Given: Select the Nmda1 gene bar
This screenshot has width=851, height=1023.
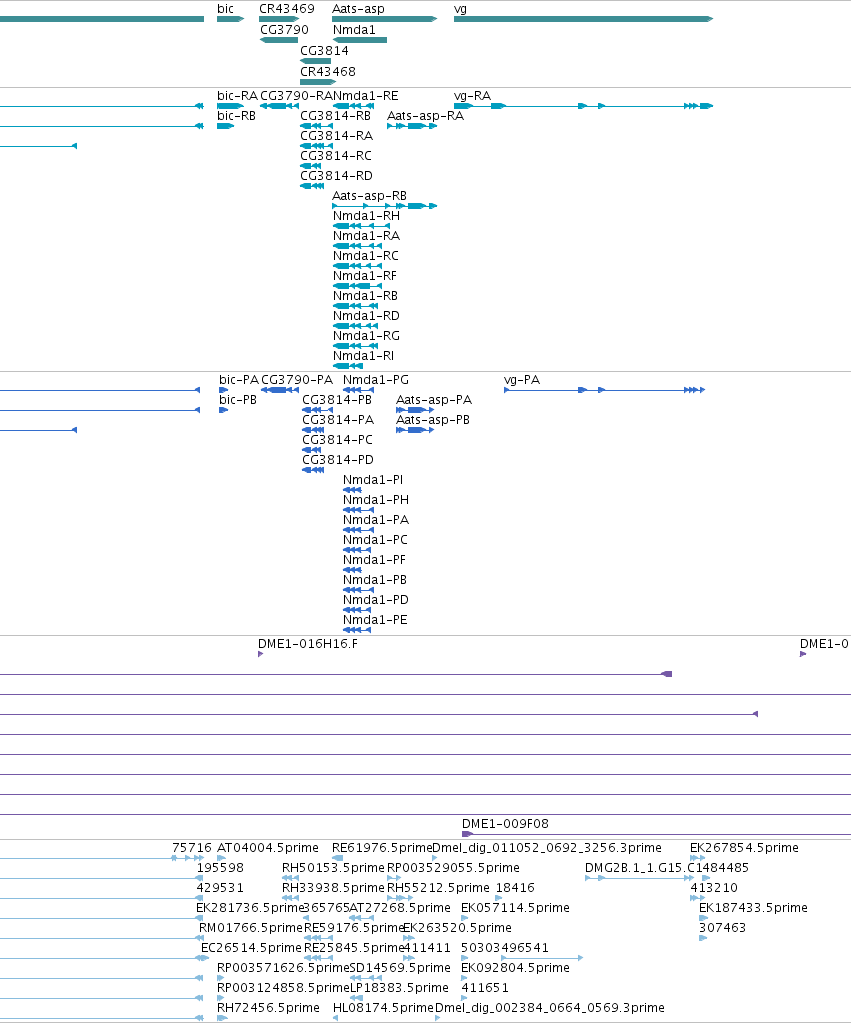Looking at the screenshot, I should coord(360,40).
